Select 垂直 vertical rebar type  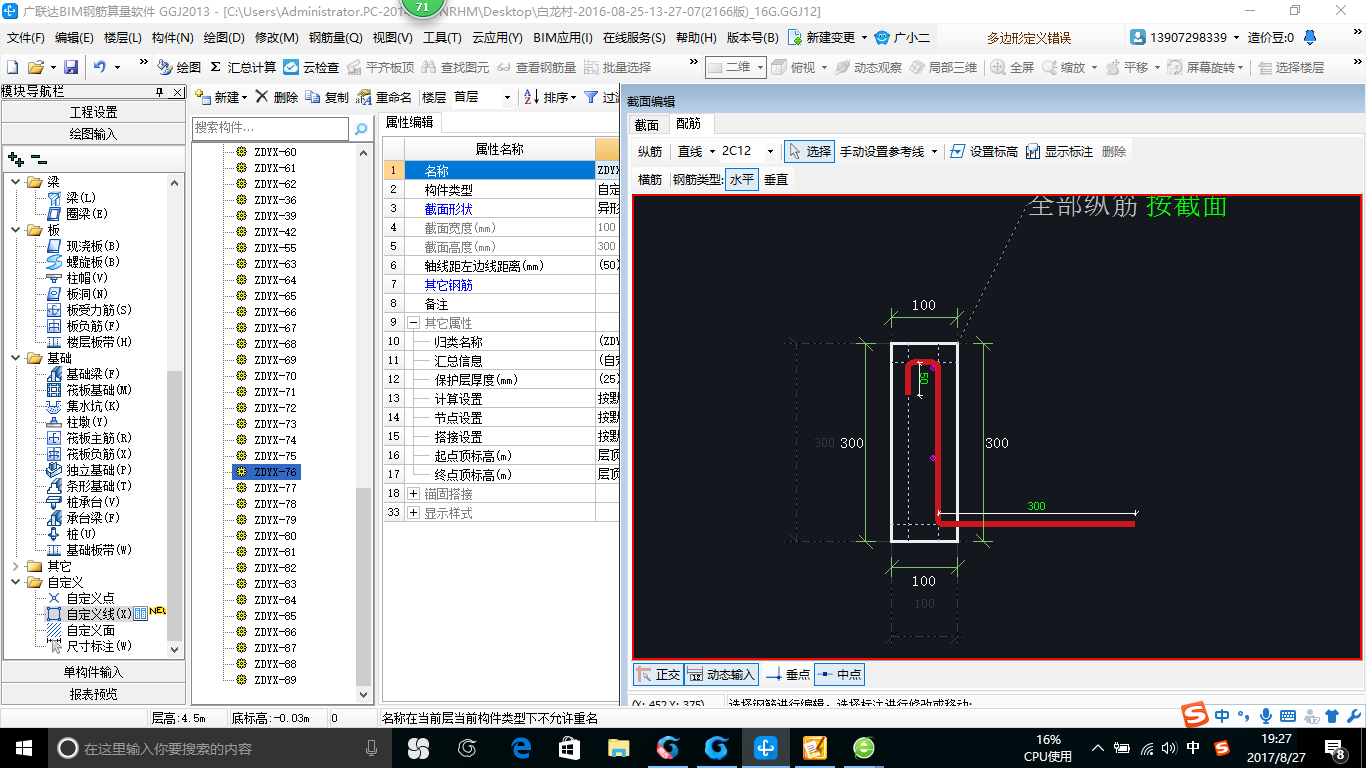coord(776,180)
